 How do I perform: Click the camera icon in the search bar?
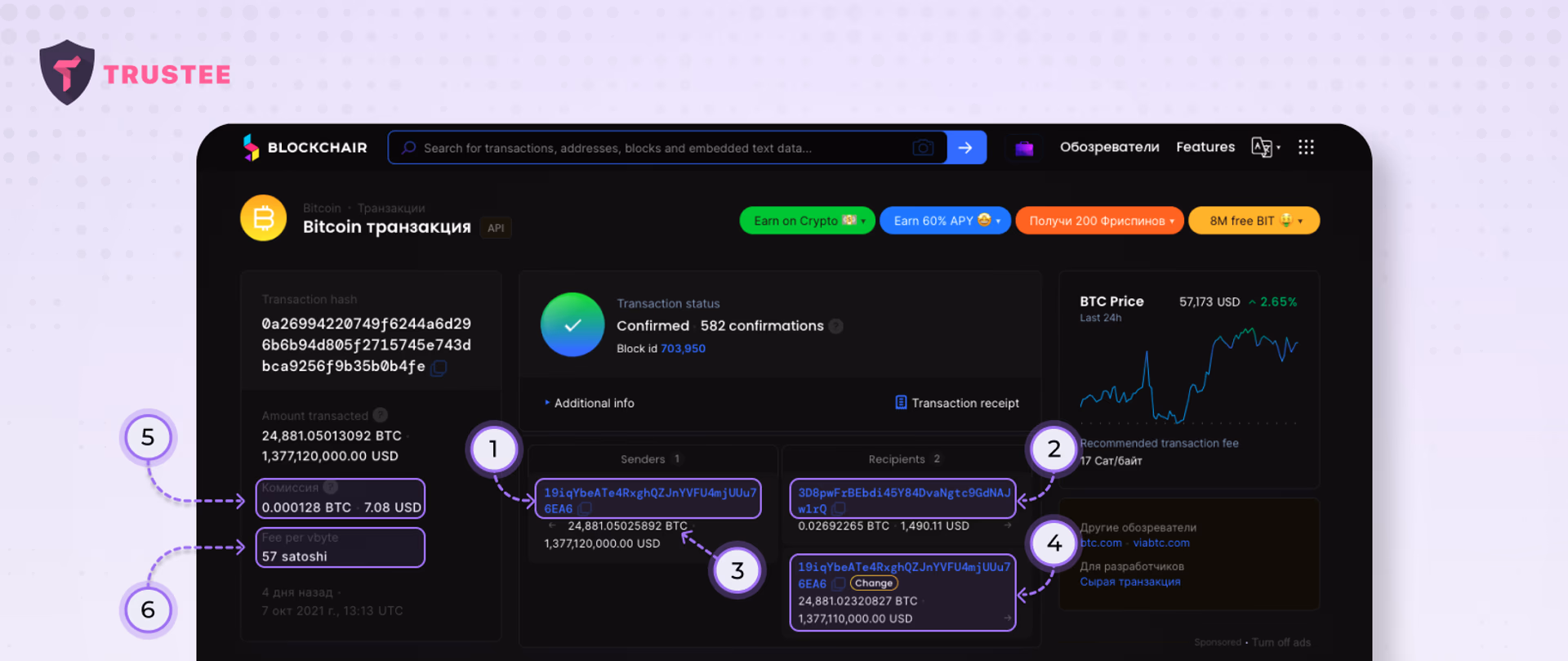[923, 148]
